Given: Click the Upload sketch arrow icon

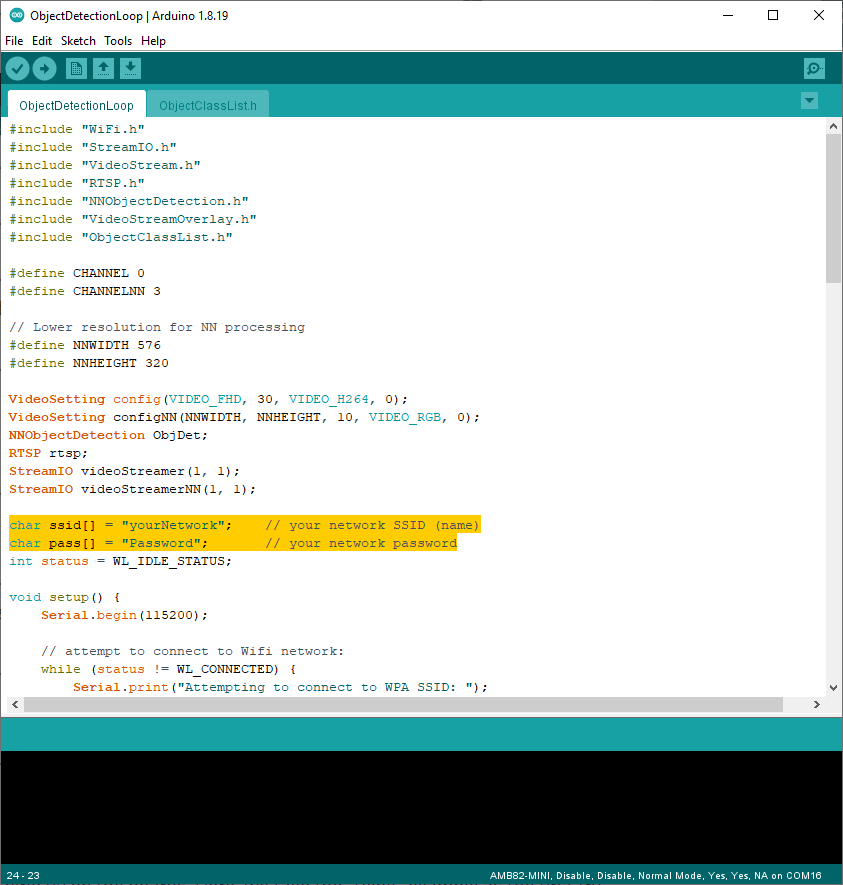Looking at the screenshot, I should [45, 68].
